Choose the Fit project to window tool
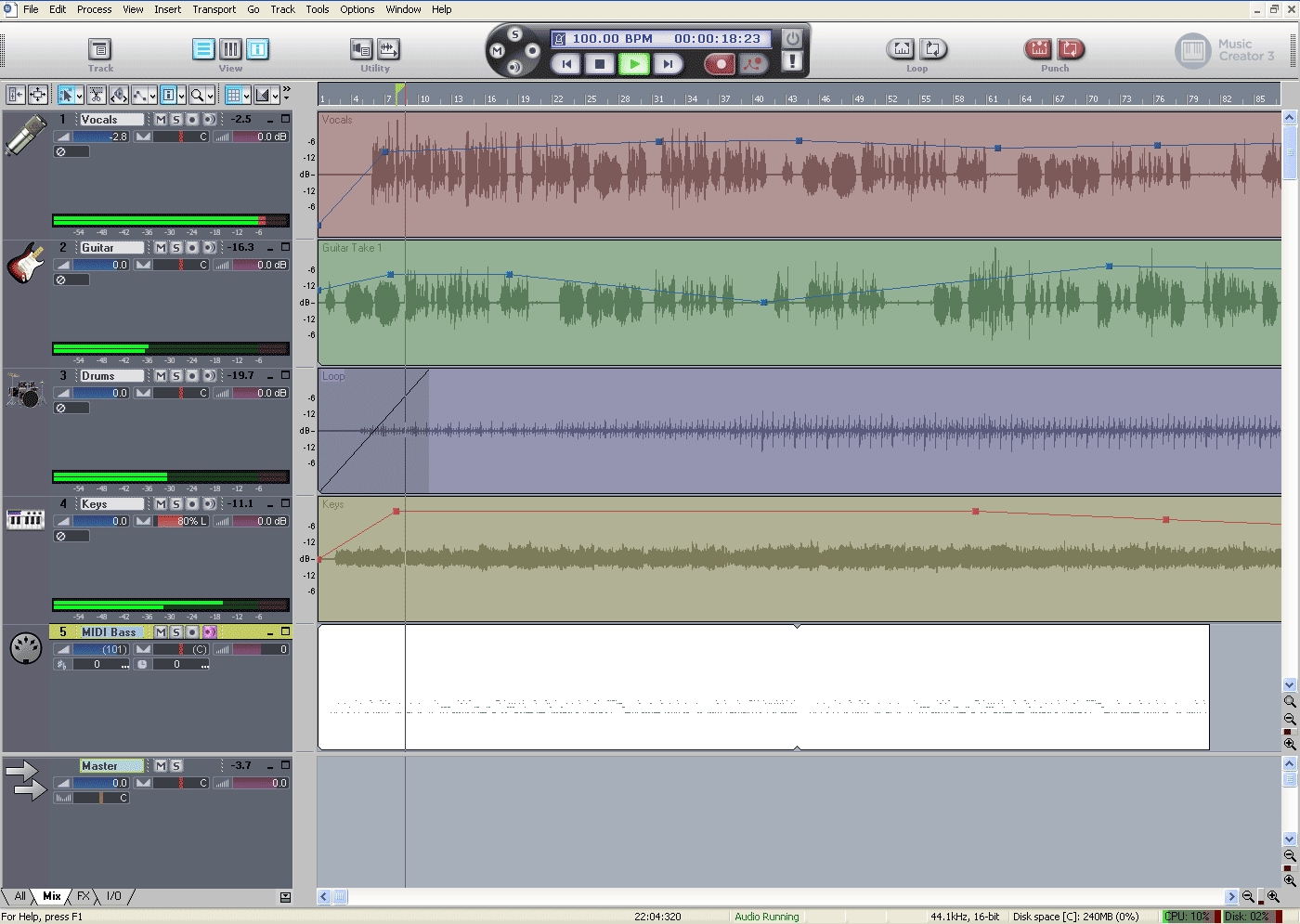This screenshot has height=924, width=1300. pos(38,95)
